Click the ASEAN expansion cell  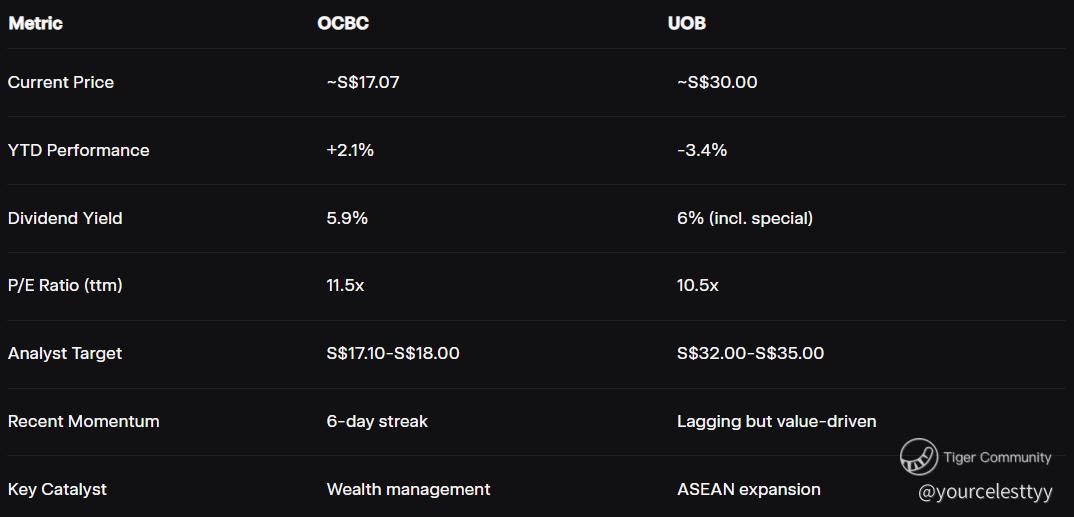748,489
